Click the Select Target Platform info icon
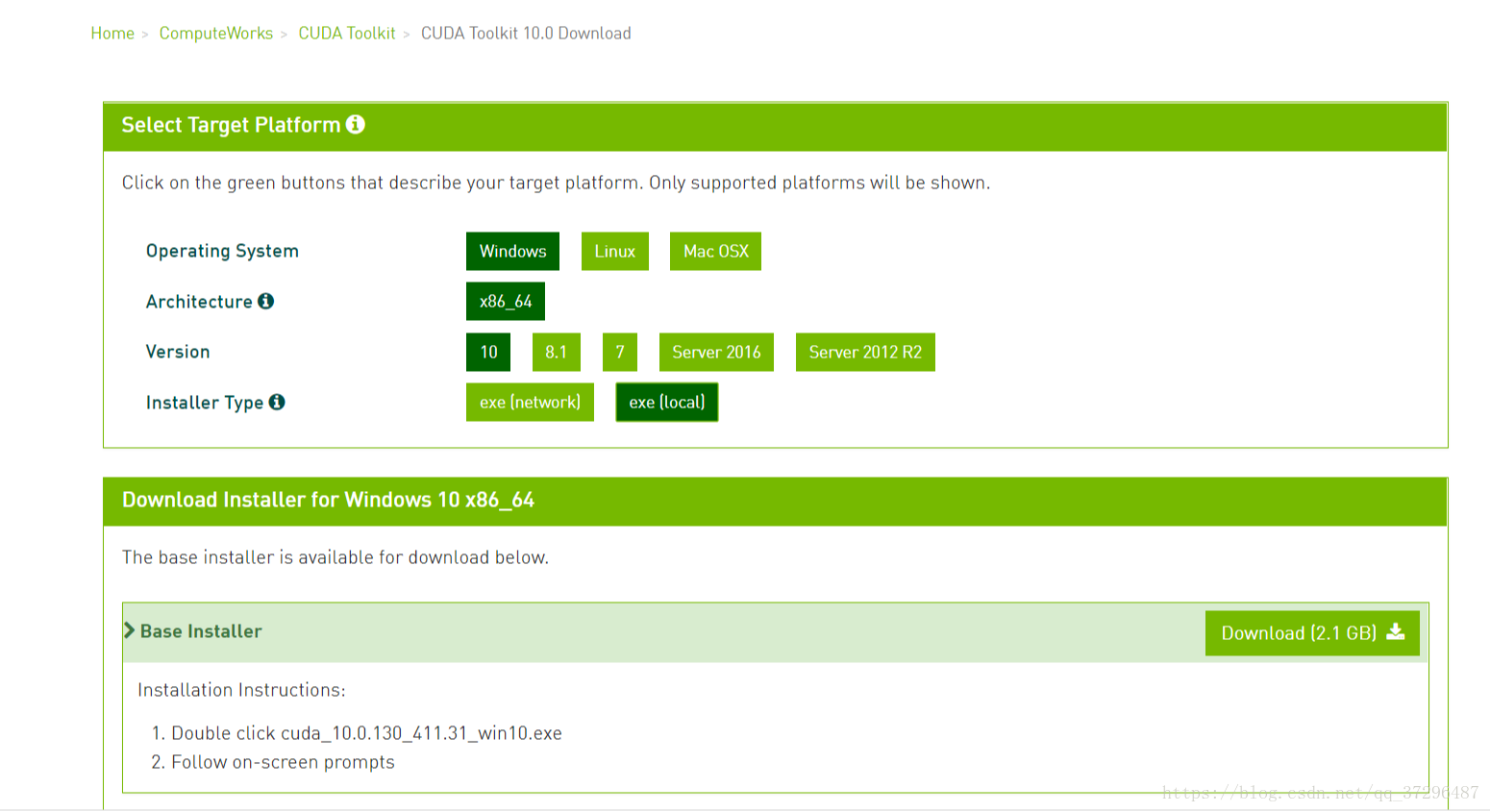Image resolution: width=1490 pixels, height=812 pixels. [356, 125]
